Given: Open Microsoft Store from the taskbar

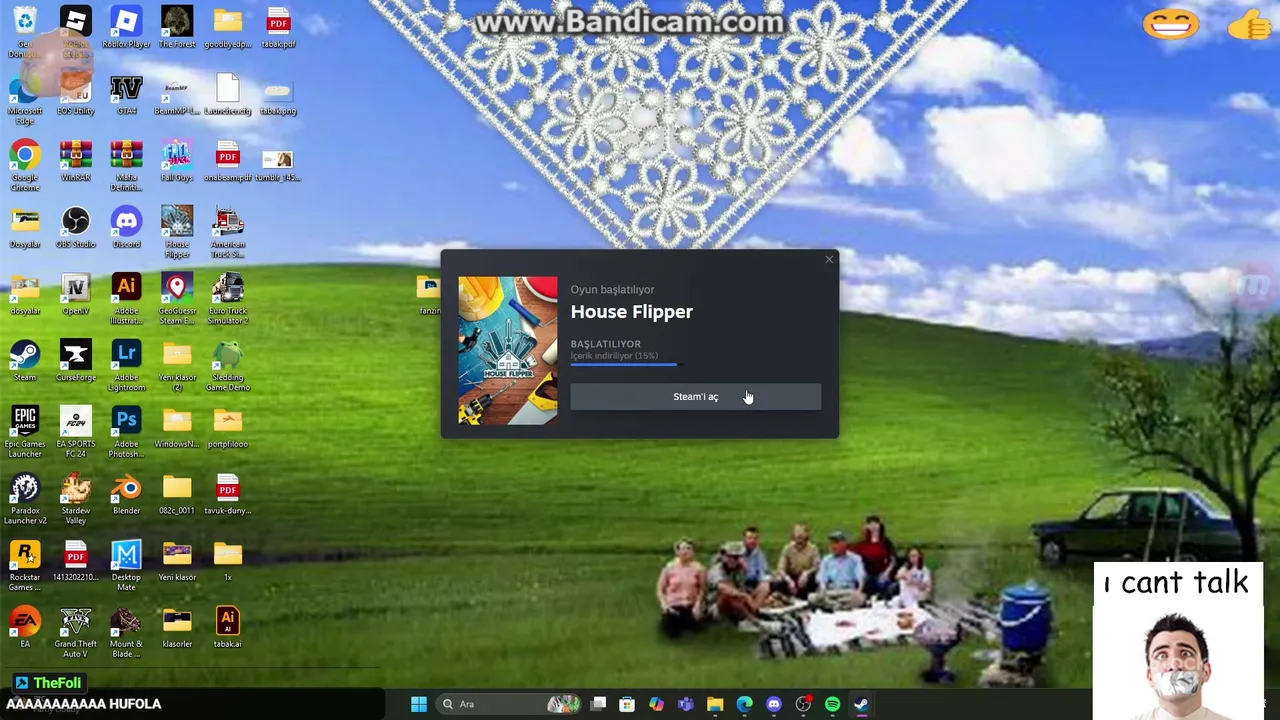Looking at the screenshot, I should pos(627,704).
